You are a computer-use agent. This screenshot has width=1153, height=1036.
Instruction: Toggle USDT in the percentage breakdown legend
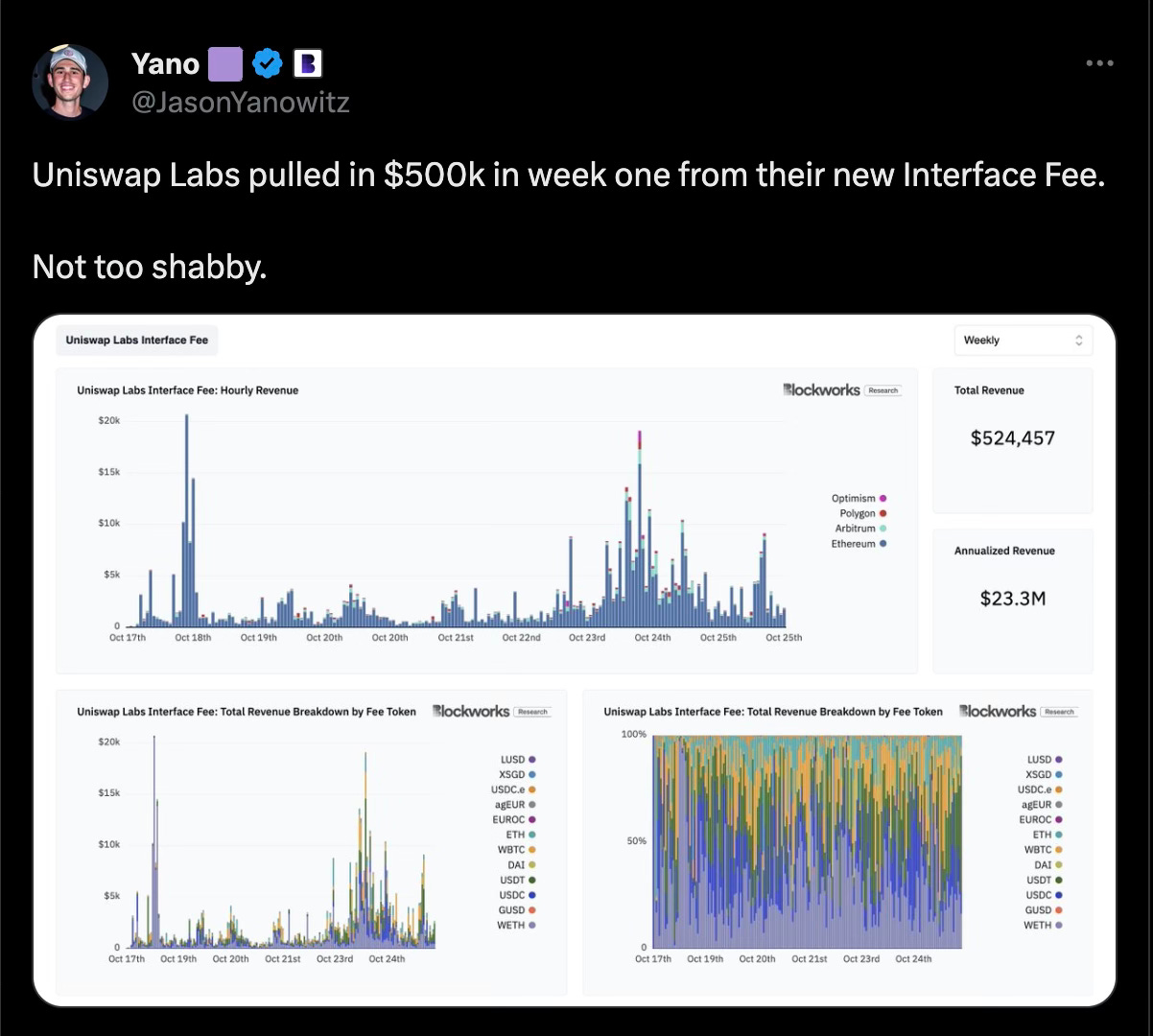click(x=1045, y=880)
